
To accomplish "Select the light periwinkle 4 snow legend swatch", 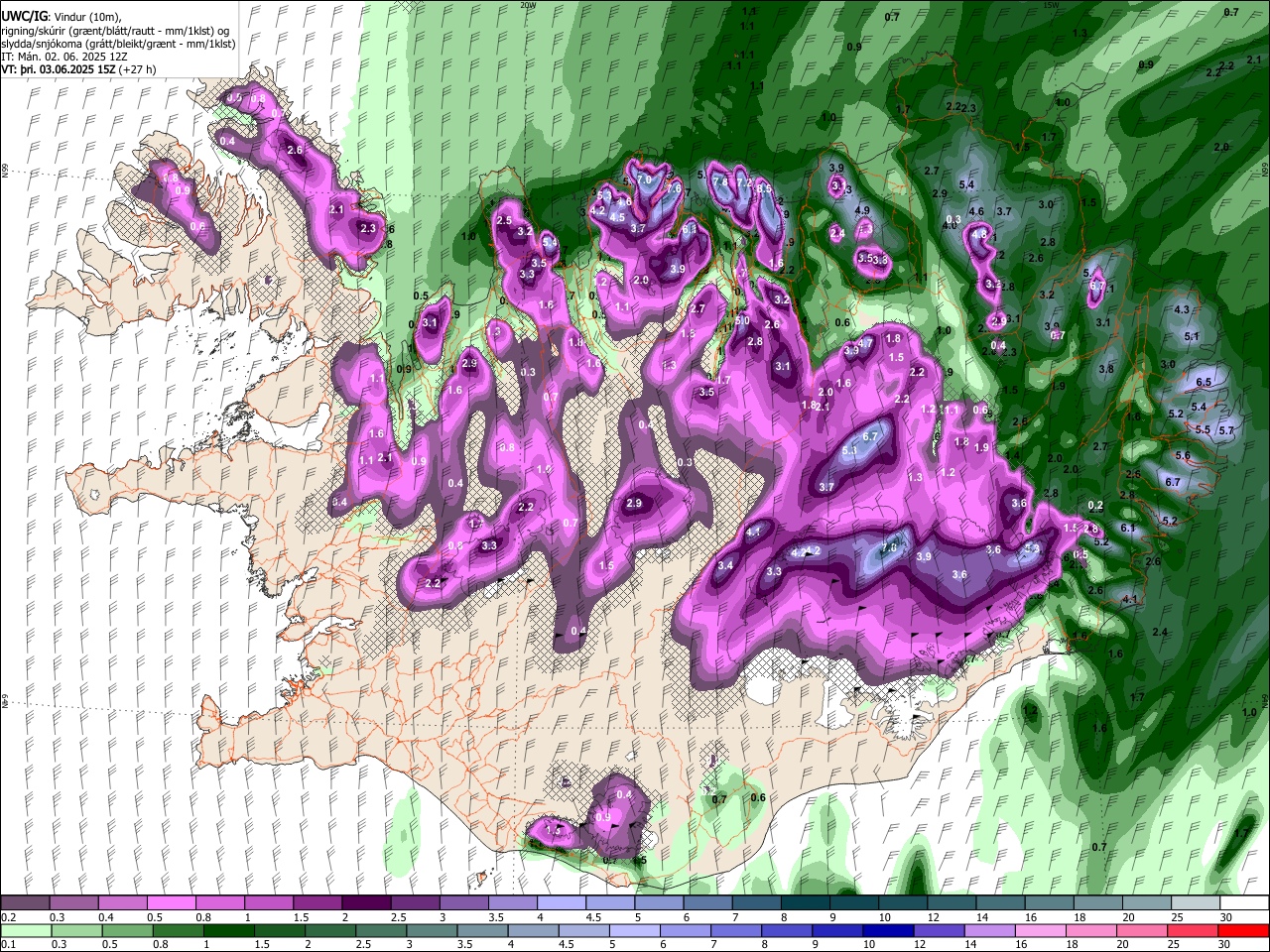I will (x=562, y=903).
